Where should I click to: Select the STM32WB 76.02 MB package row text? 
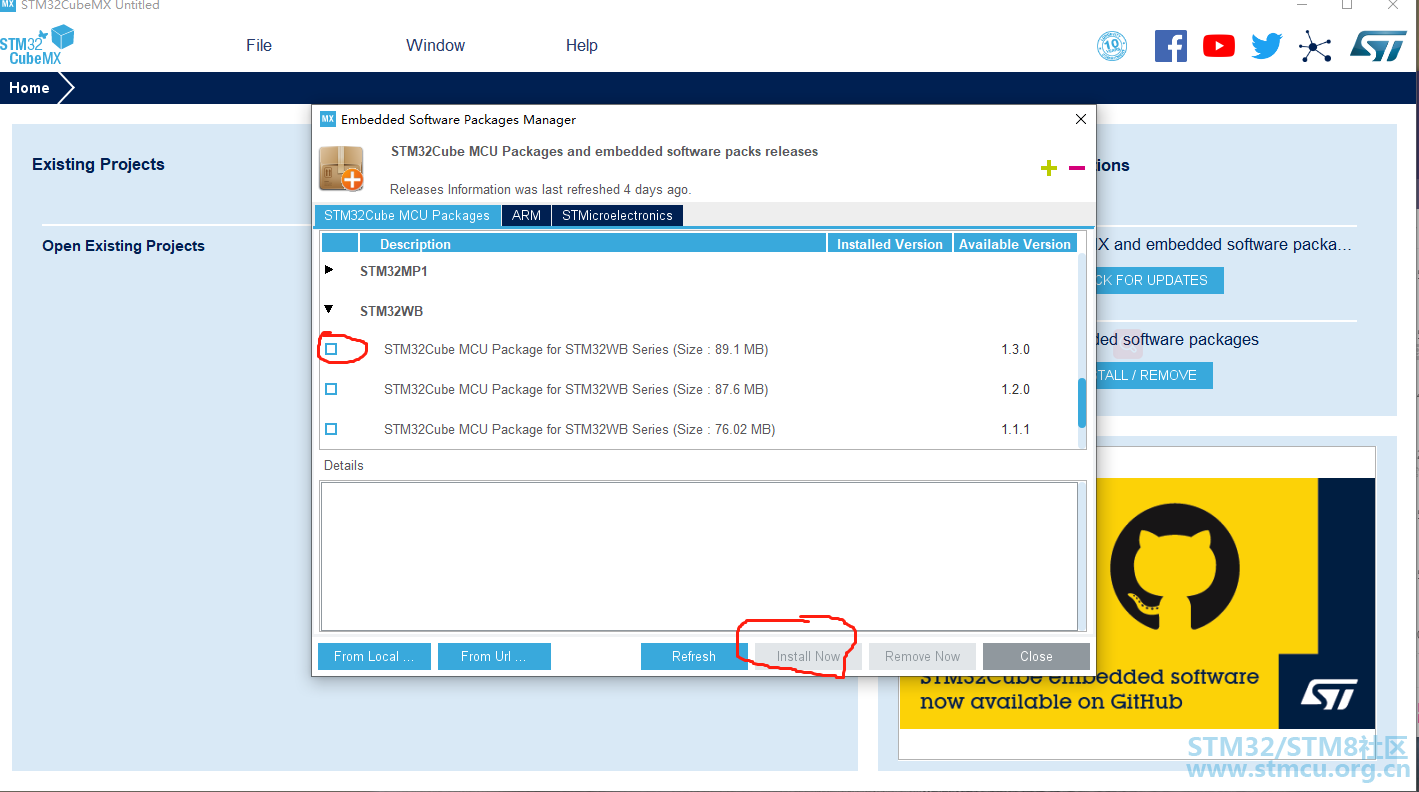pos(580,429)
